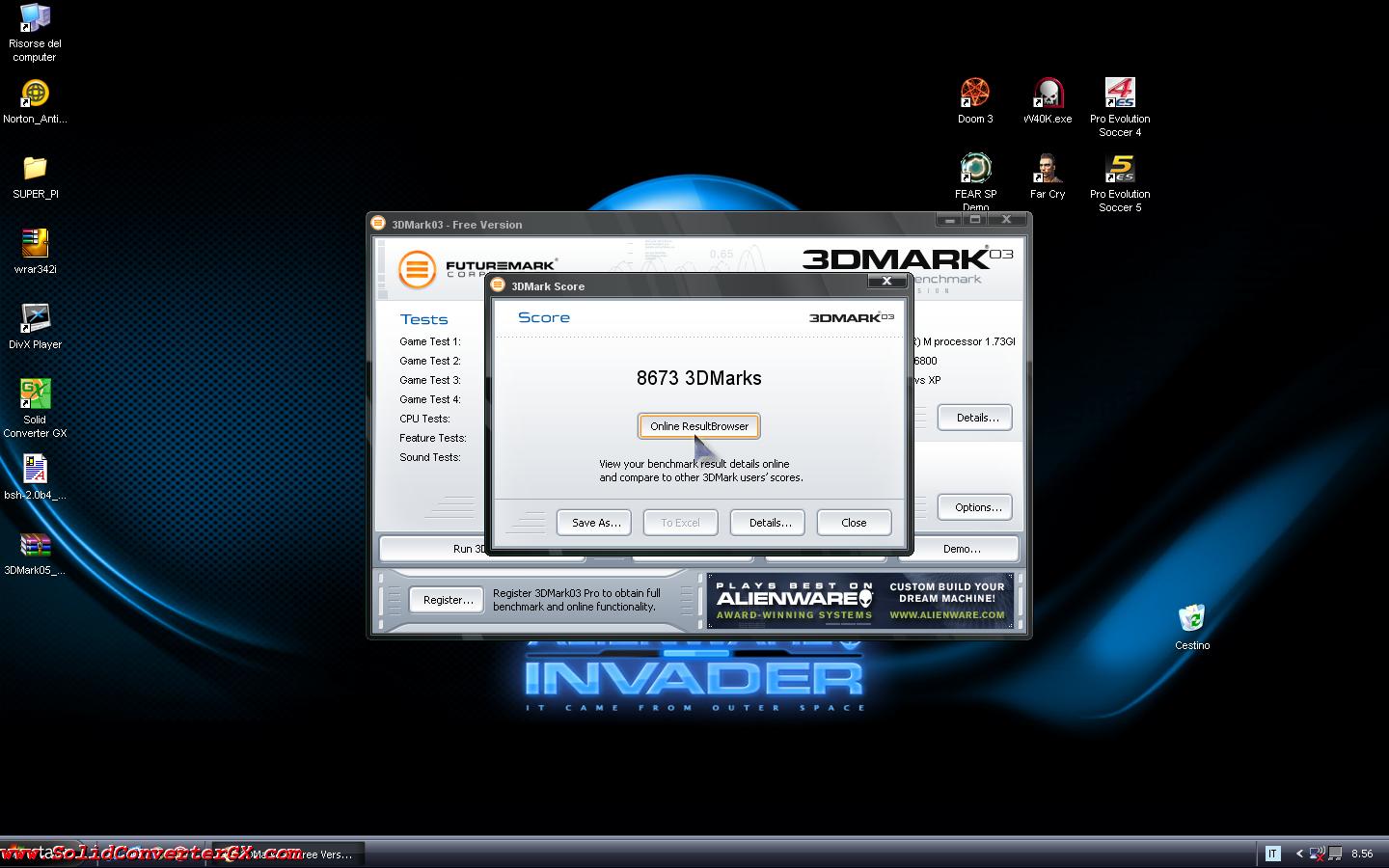Select the bsh-2.0b4 file icon
This screenshot has height=868, width=1389.
[35, 477]
